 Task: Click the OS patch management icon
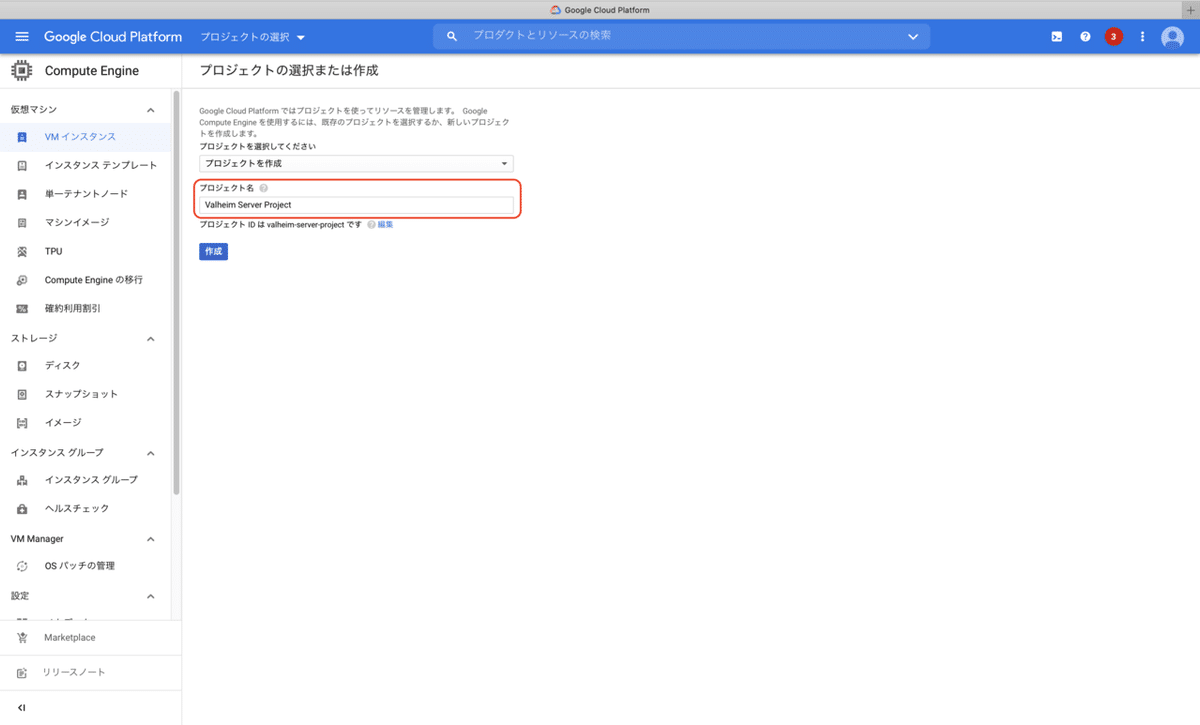click(x=22, y=566)
